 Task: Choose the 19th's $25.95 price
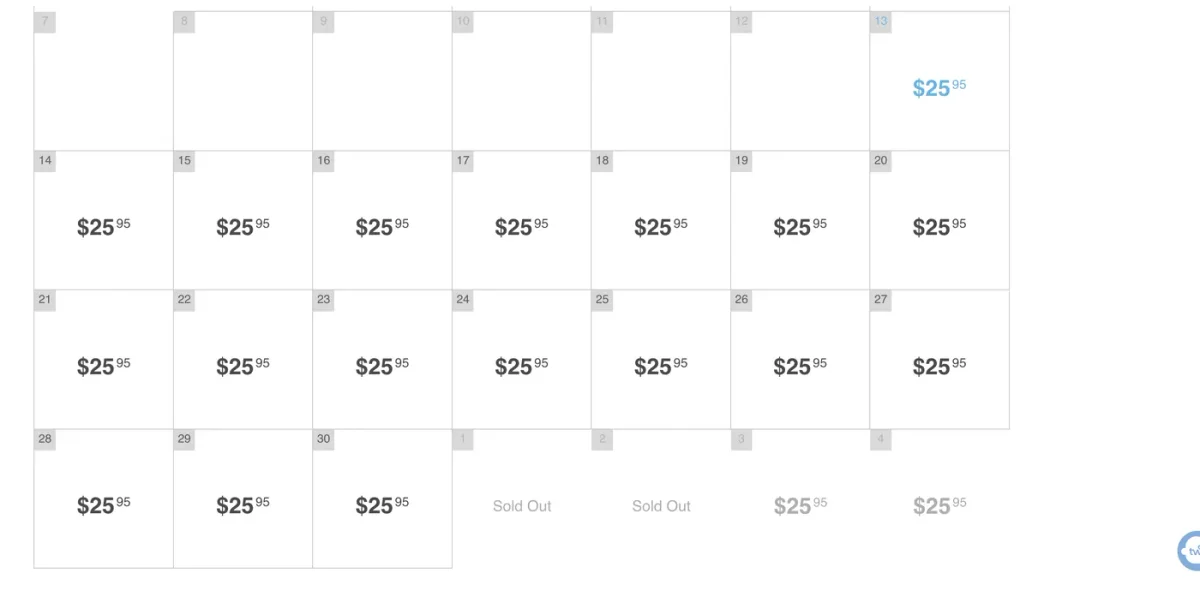coord(799,227)
